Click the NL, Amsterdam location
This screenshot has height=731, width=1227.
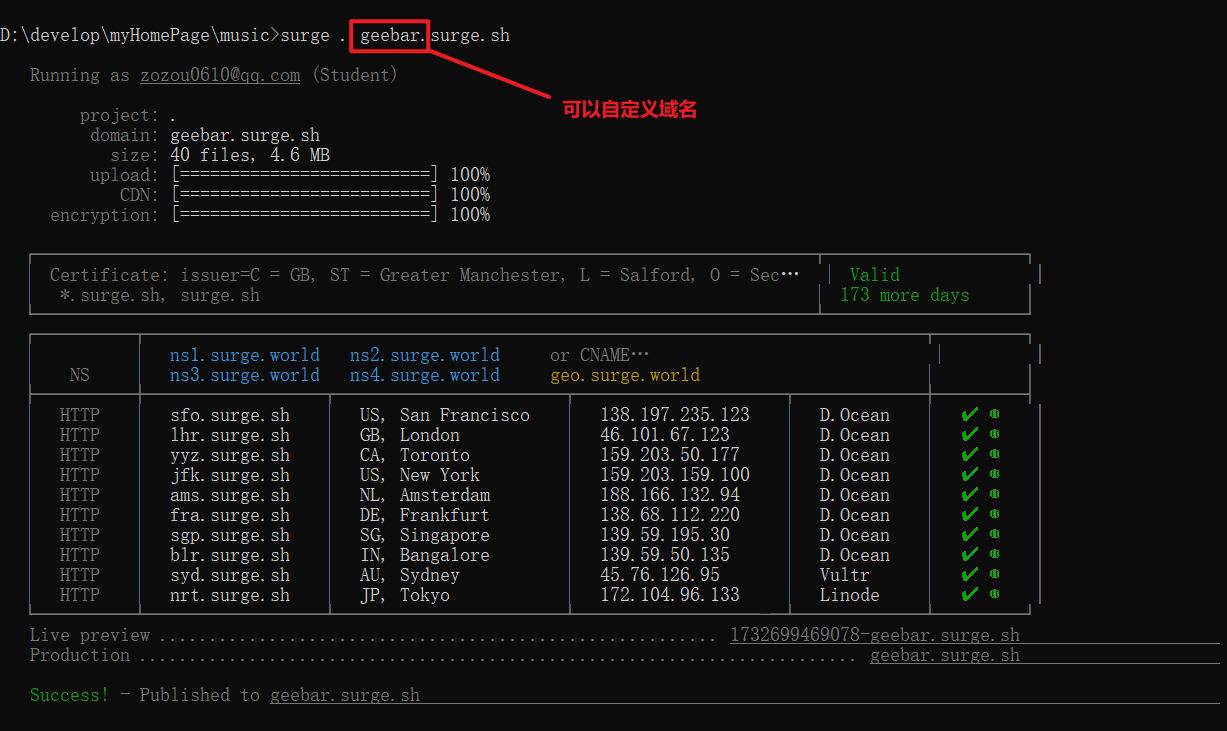point(425,495)
